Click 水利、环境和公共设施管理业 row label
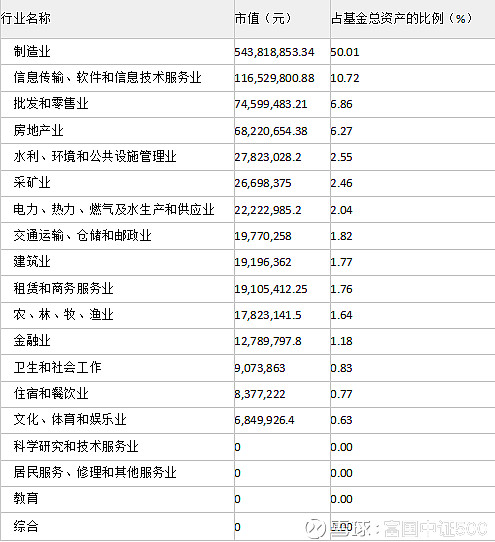 (95, 156)
